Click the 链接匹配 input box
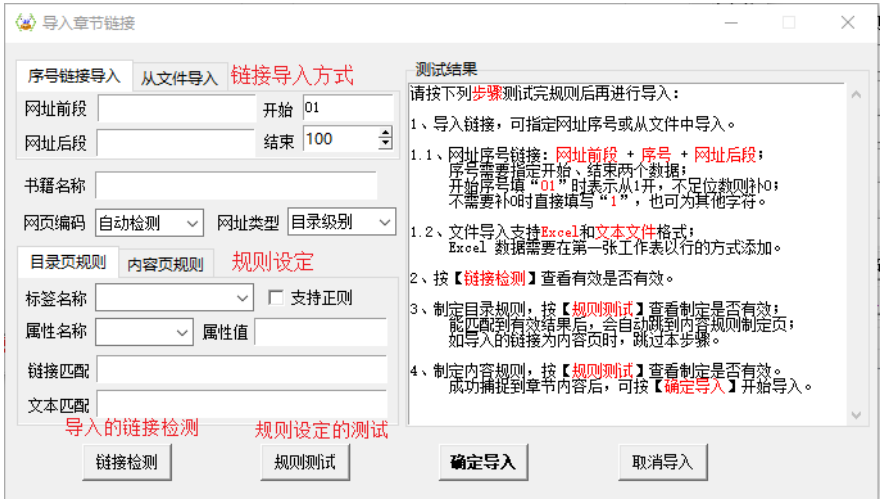This screenshot has height=501, width=884. [241, 370]
